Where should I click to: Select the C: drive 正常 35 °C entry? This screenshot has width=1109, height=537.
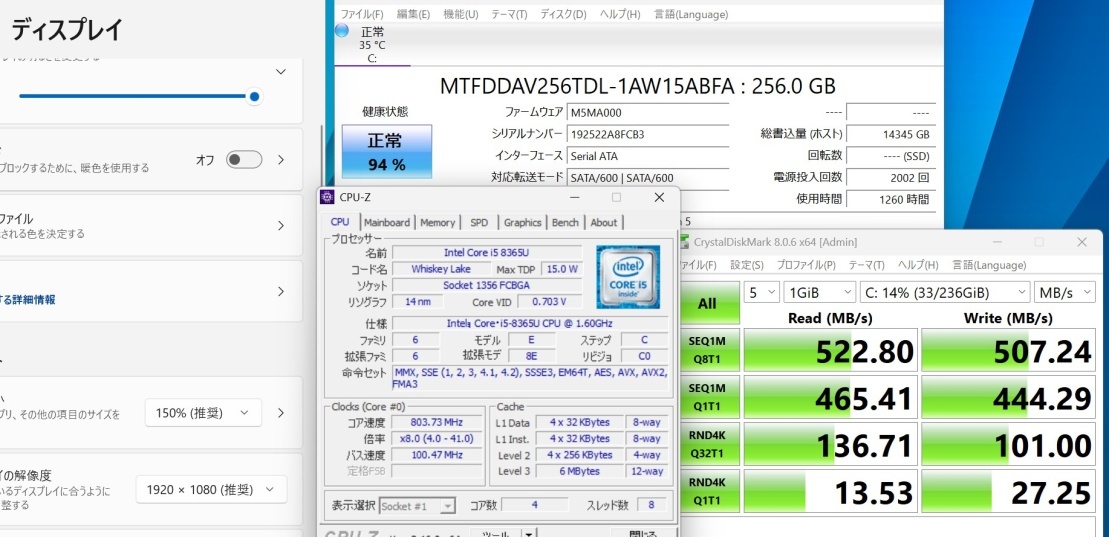372,45
